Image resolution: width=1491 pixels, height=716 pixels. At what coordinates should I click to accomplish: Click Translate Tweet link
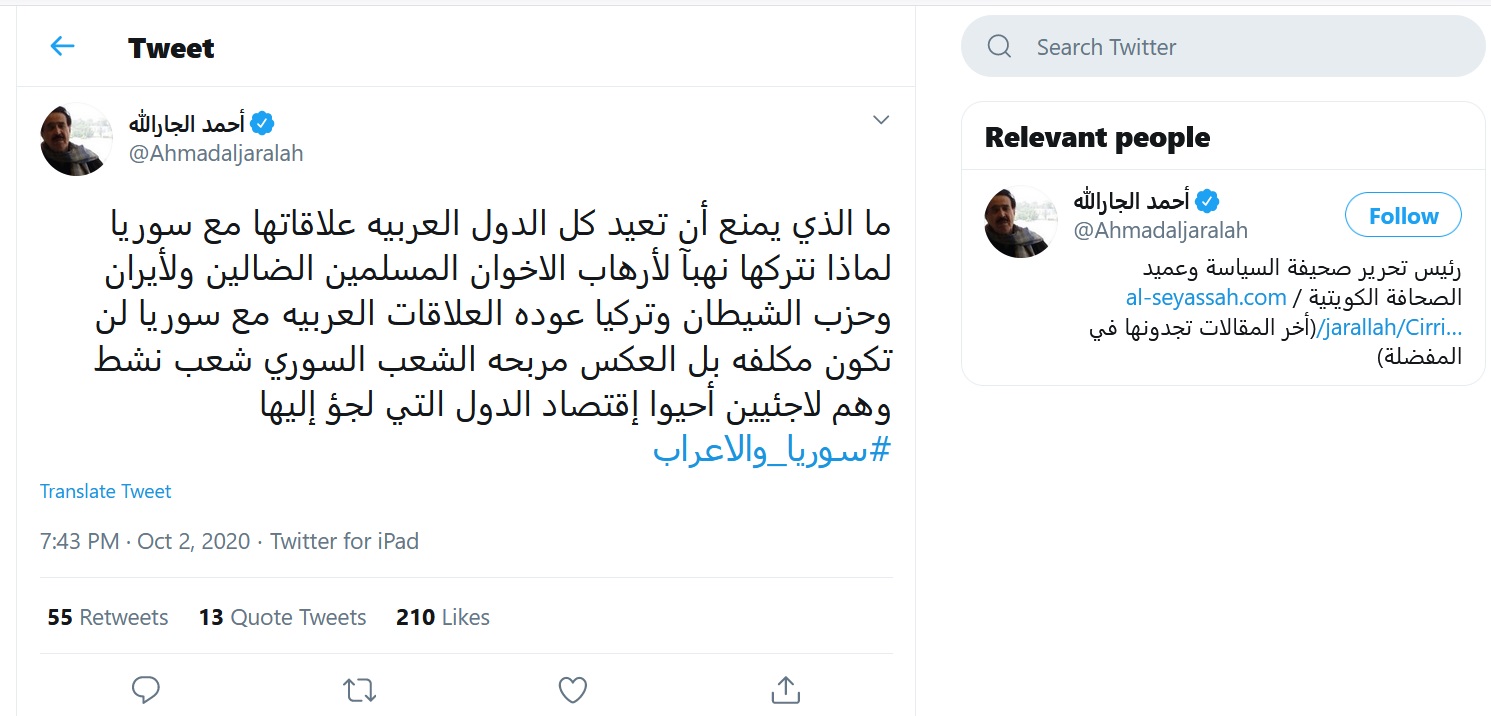tap(106, 491)
